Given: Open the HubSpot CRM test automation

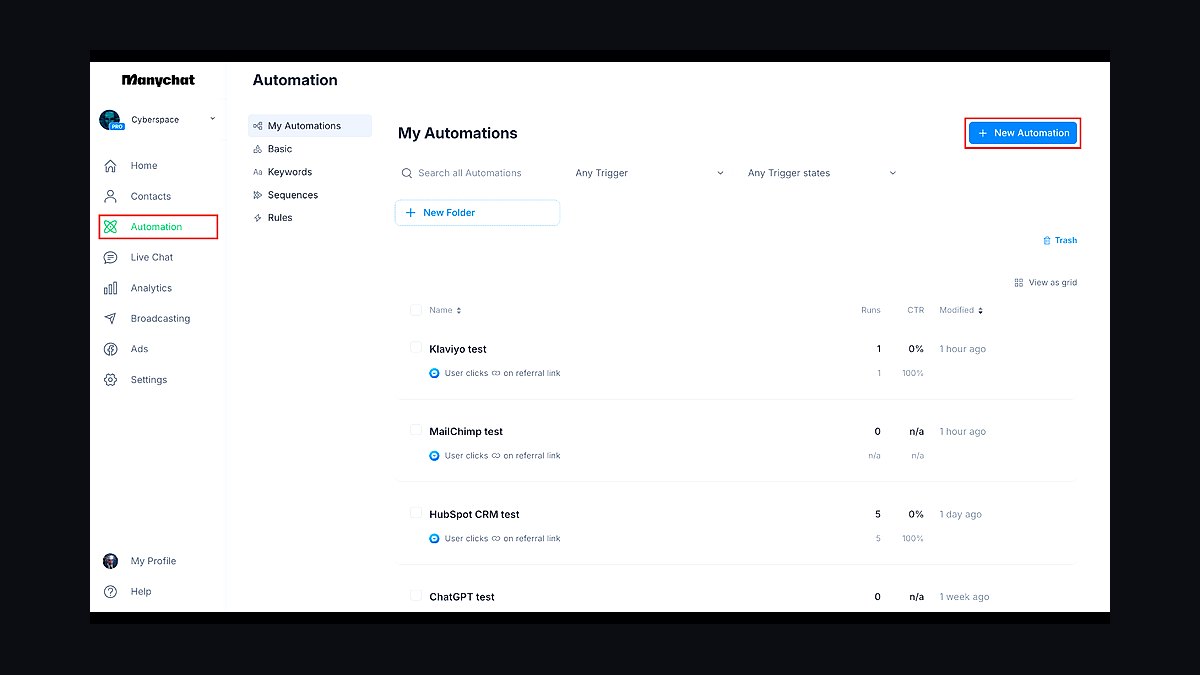Looking at the screenshot, I should [x=474, y=515].
